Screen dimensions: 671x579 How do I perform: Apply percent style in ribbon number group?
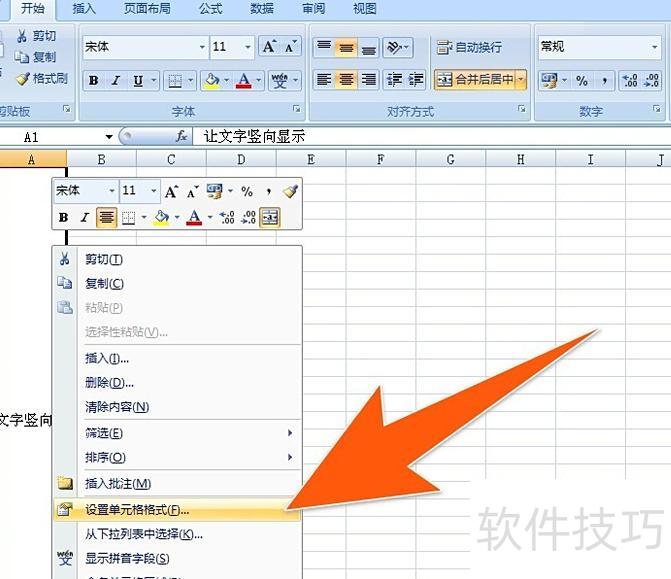click(x=582, y=80)
